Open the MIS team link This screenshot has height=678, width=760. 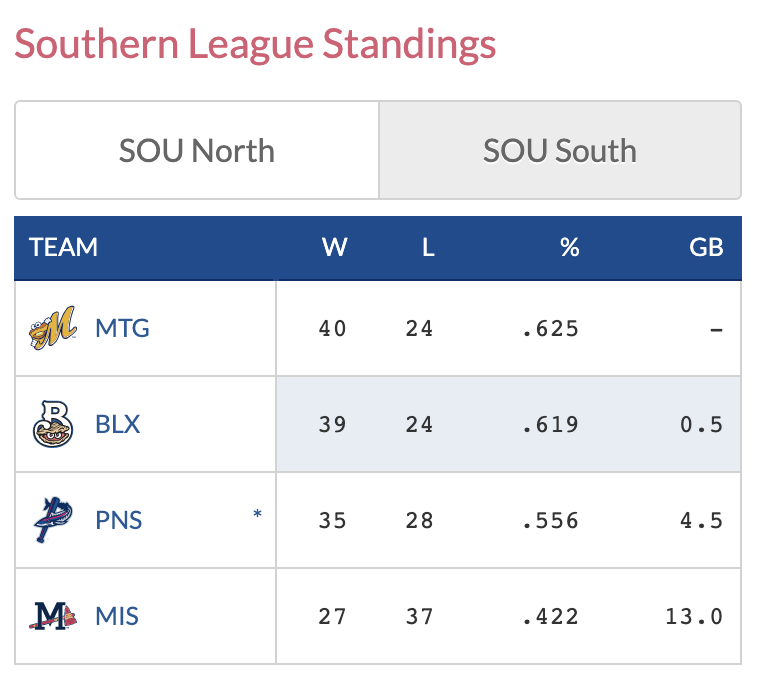[117, 616]
